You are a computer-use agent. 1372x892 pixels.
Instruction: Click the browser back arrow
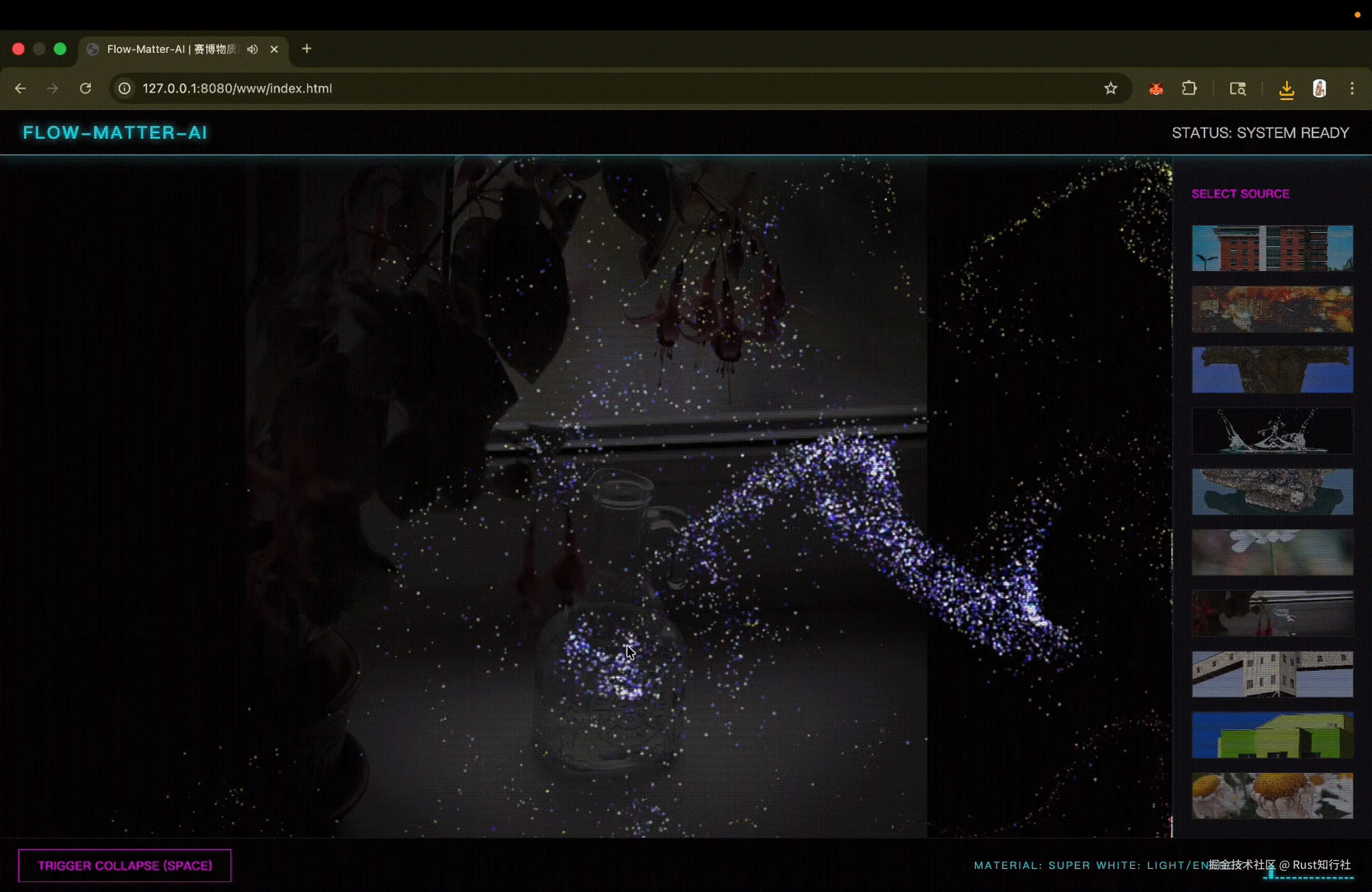[x=20, y=88]
